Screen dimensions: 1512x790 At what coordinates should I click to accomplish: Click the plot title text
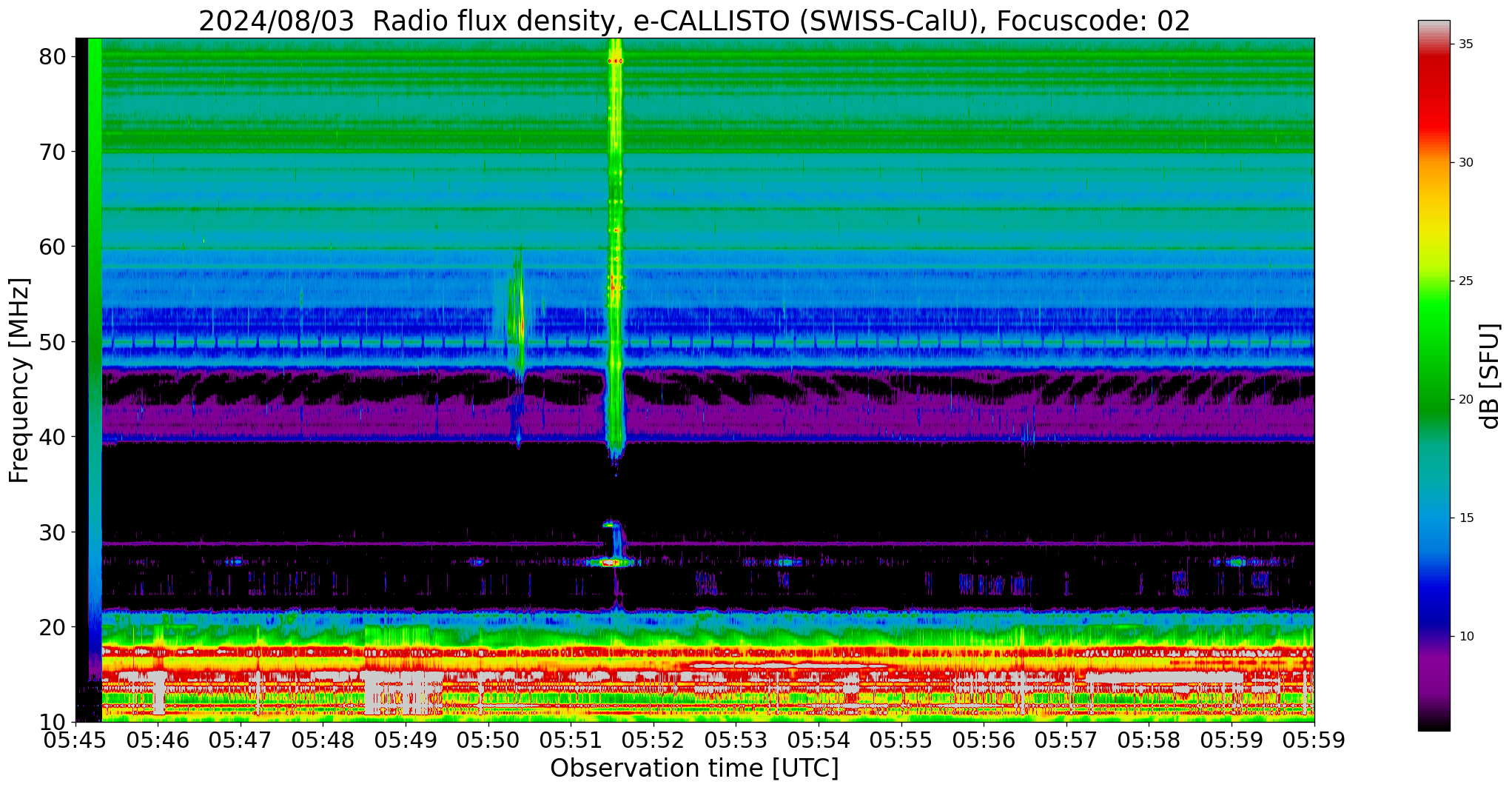(x=694, y=21)
